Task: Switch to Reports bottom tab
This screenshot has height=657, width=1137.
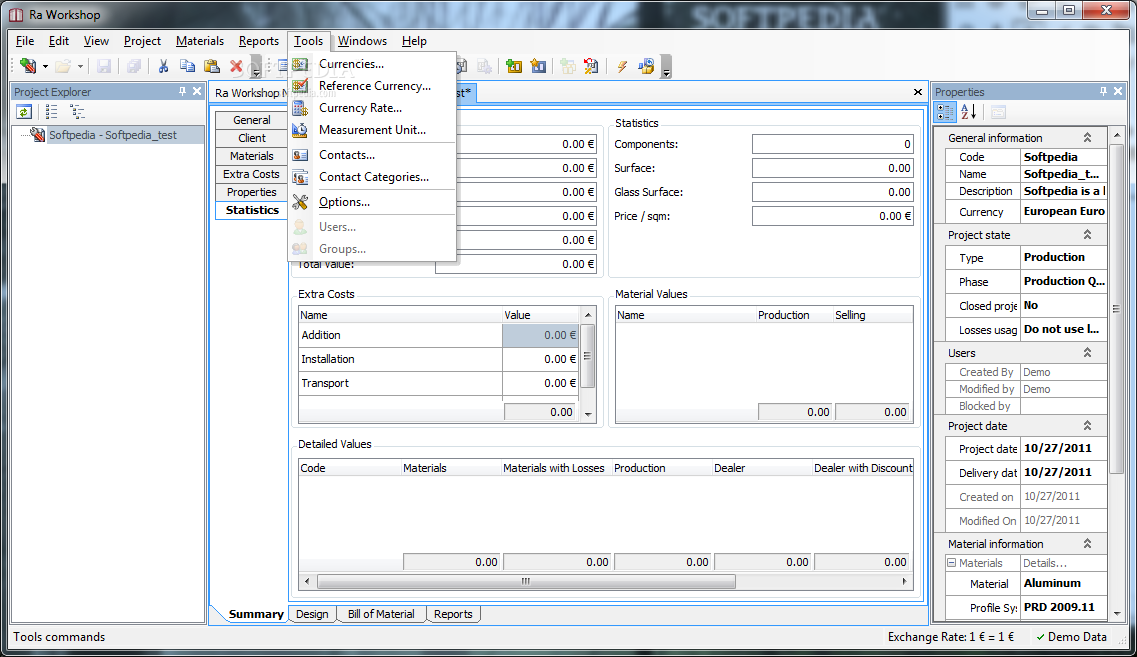Action: click(x=453, y=614)
